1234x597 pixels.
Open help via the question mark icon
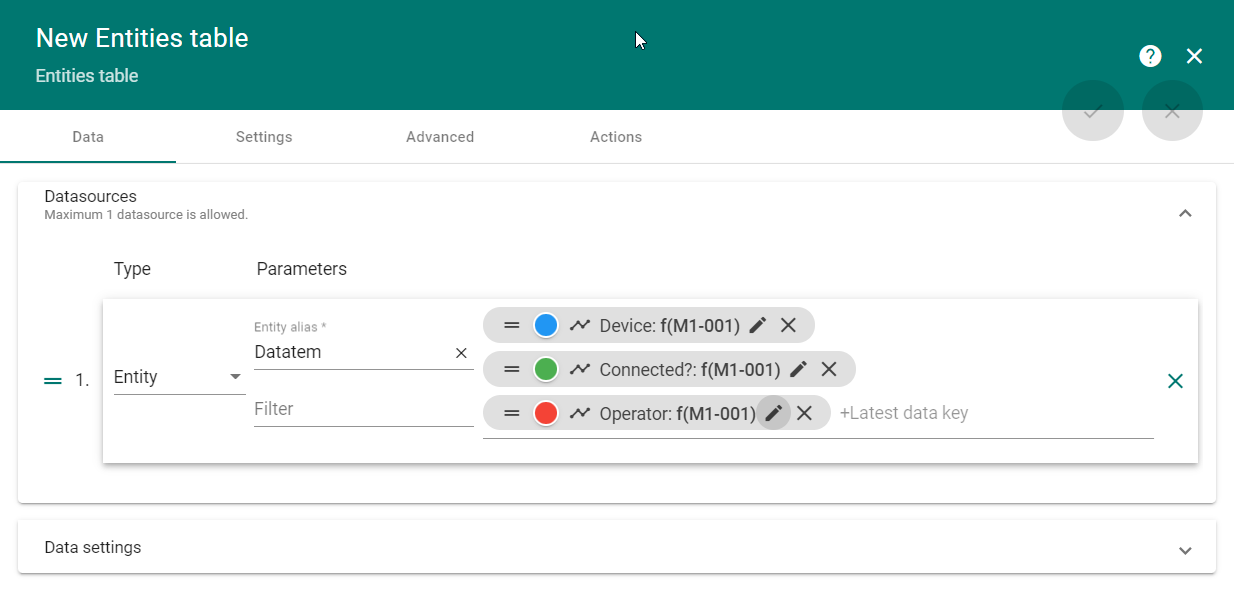1150,56
